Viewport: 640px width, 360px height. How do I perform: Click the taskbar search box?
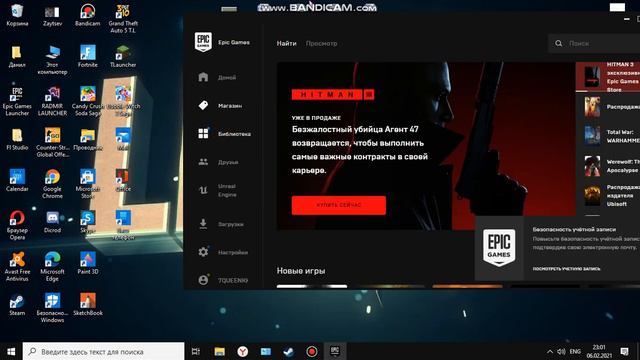[103, 351]
